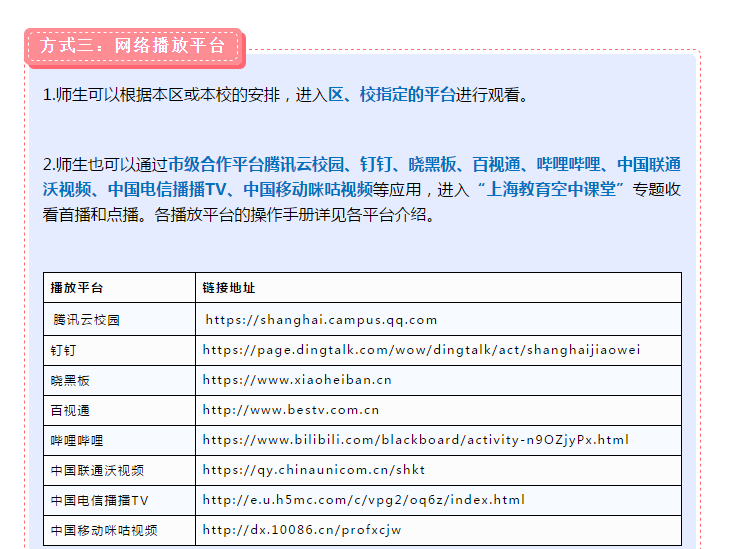
Task: Open the page.dingtalk.com shanghaijiaowei URL
Action: pos(421,350)
